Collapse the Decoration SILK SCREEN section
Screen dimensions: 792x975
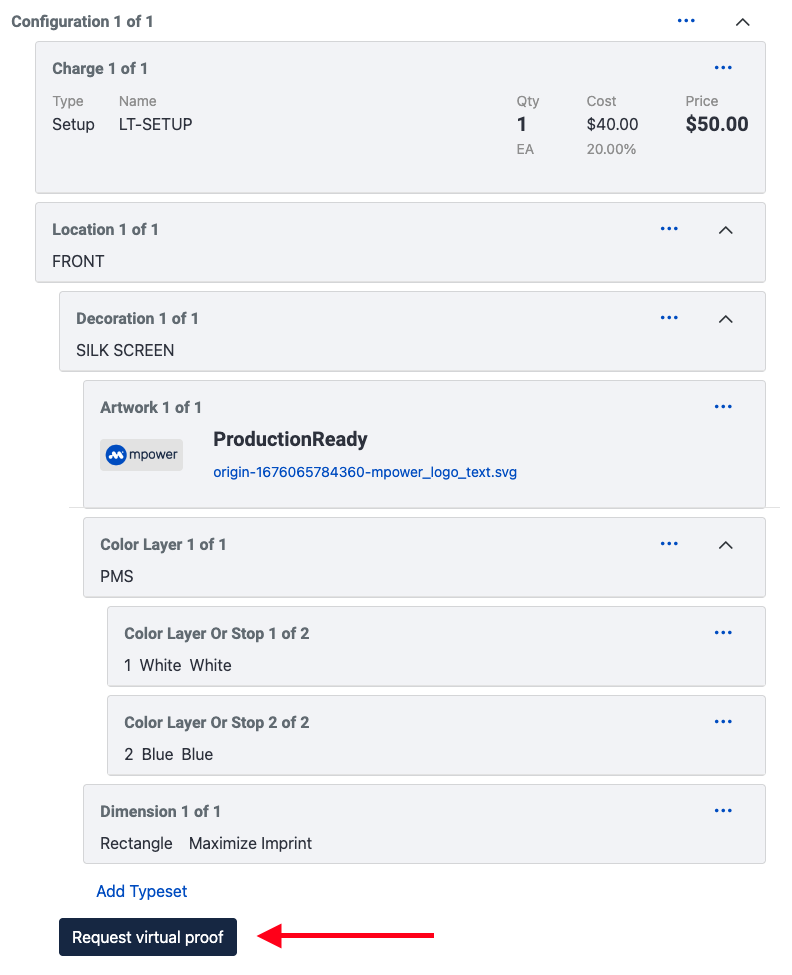(x=725, y=319)
